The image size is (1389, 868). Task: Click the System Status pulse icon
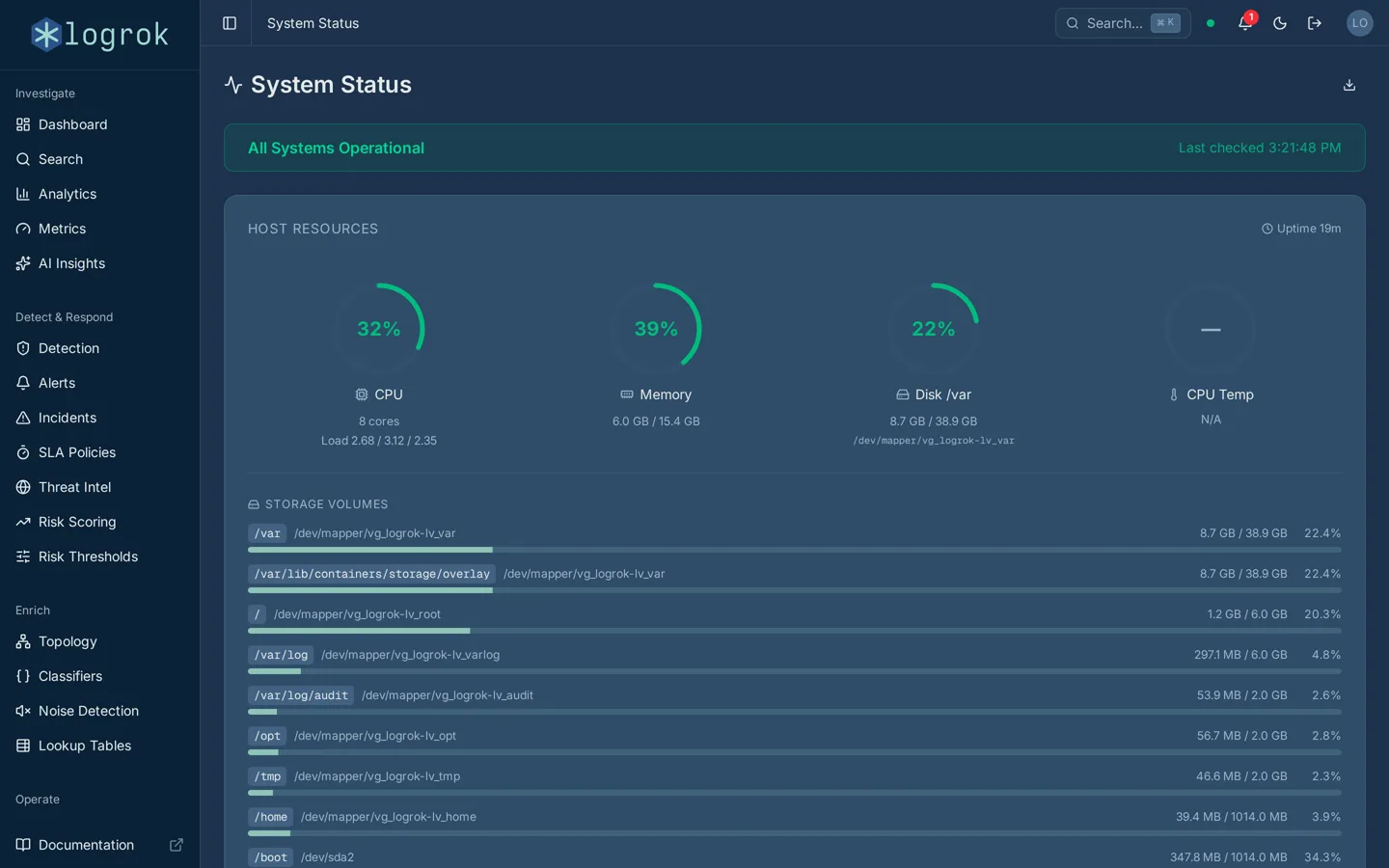pyautogui.click(x=233, y=85)
